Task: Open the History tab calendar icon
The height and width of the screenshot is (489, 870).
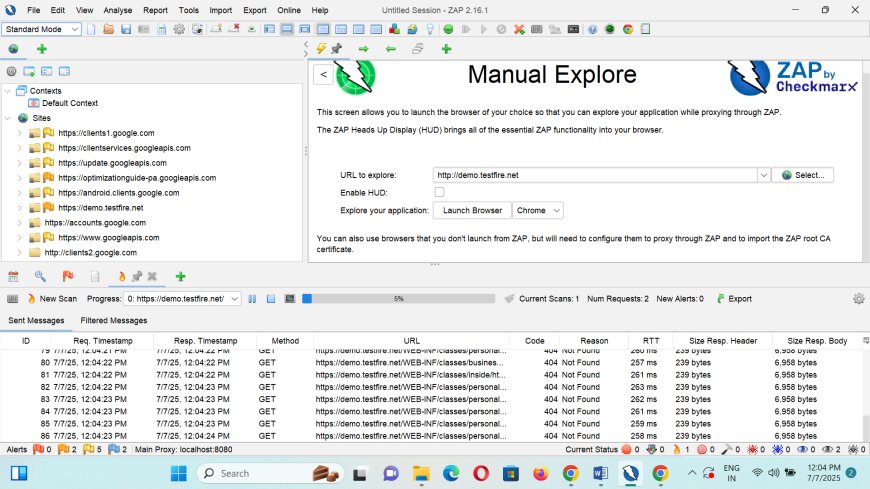Action: [14, 276]
